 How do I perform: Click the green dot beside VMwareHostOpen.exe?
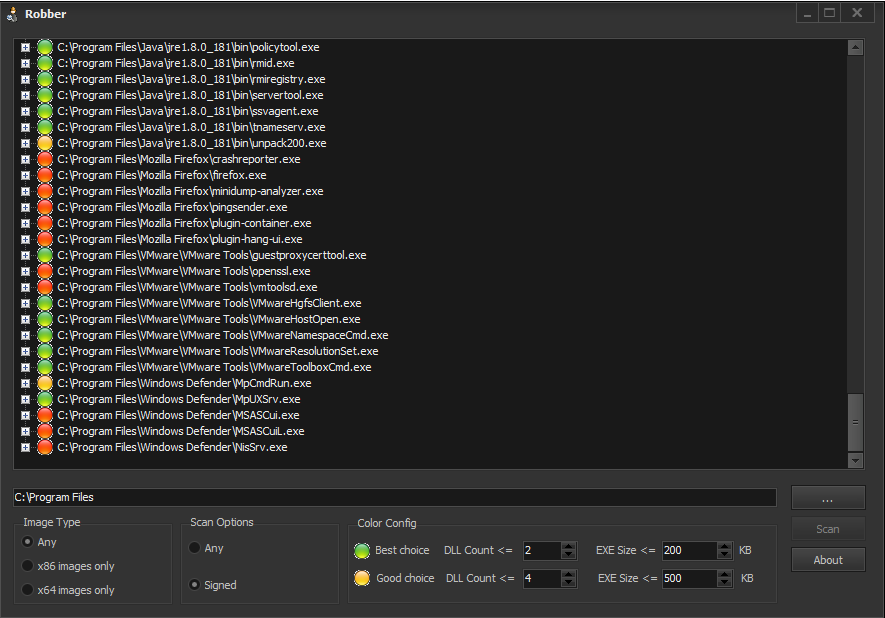45,319
